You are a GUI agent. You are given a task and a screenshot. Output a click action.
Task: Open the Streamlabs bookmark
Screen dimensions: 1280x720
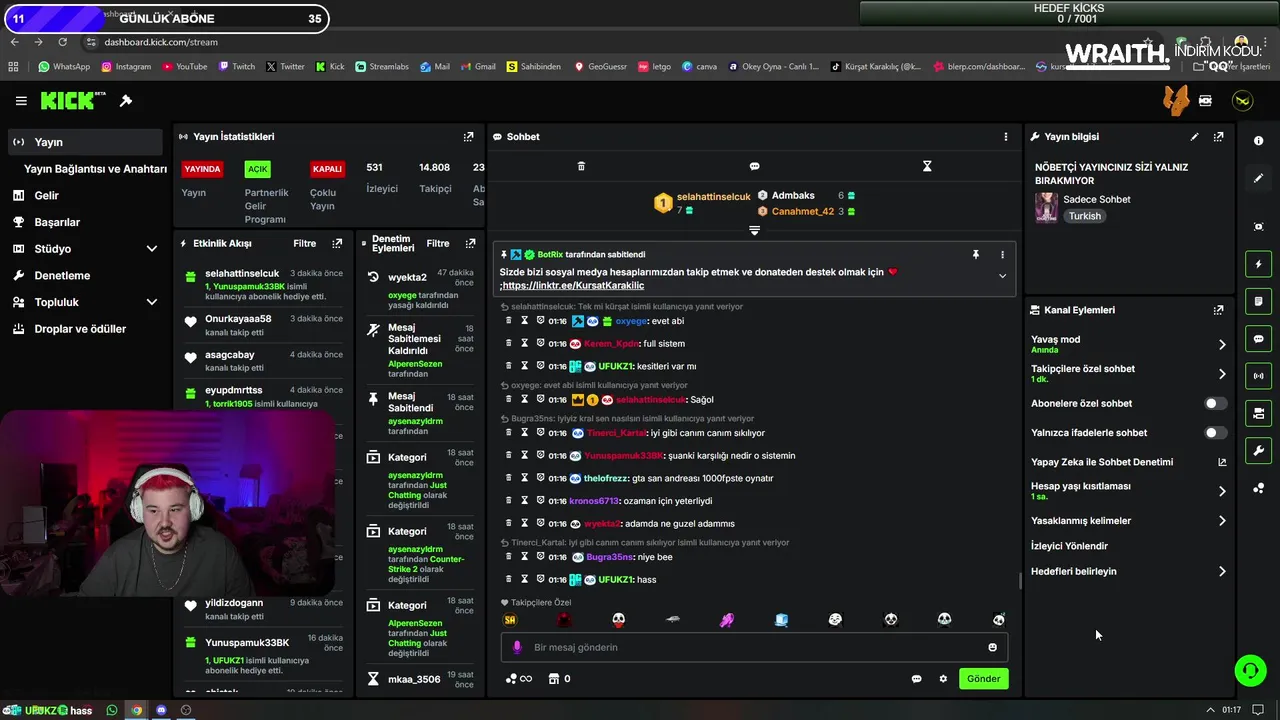tap(381, 67)
